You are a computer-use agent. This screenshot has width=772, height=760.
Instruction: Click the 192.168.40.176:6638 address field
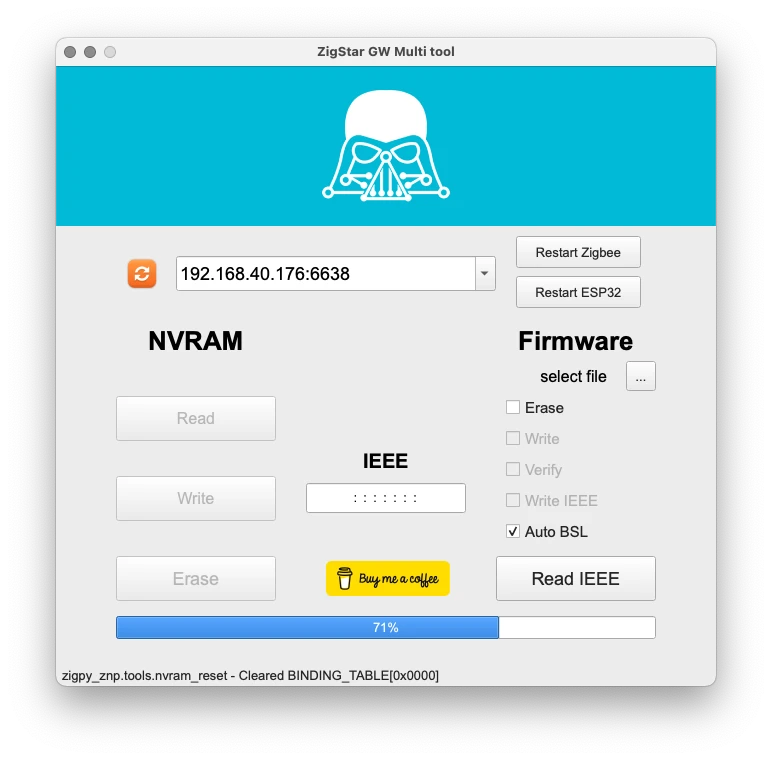tap(326, 274)
